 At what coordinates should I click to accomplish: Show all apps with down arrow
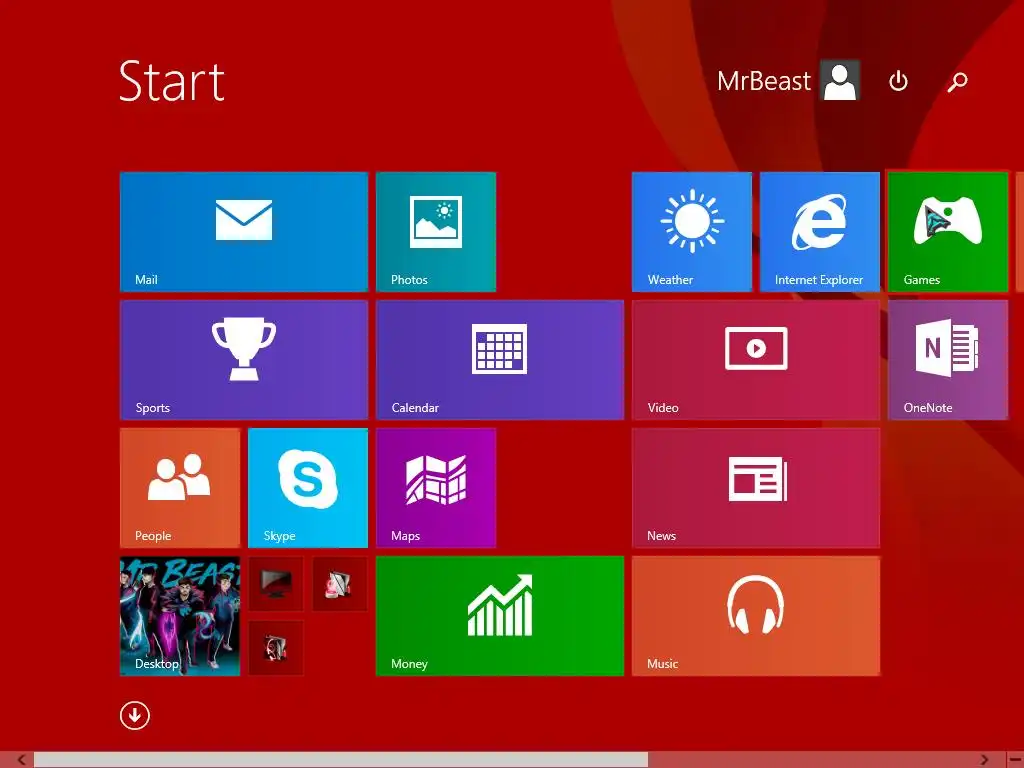pyautogui.click(x=135, y=716)
